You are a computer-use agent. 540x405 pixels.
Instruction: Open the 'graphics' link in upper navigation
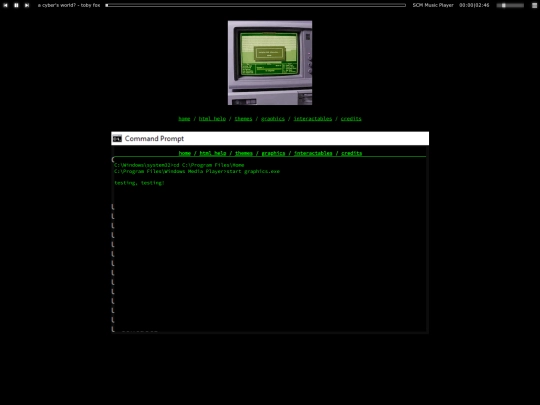tap(273, 118)
